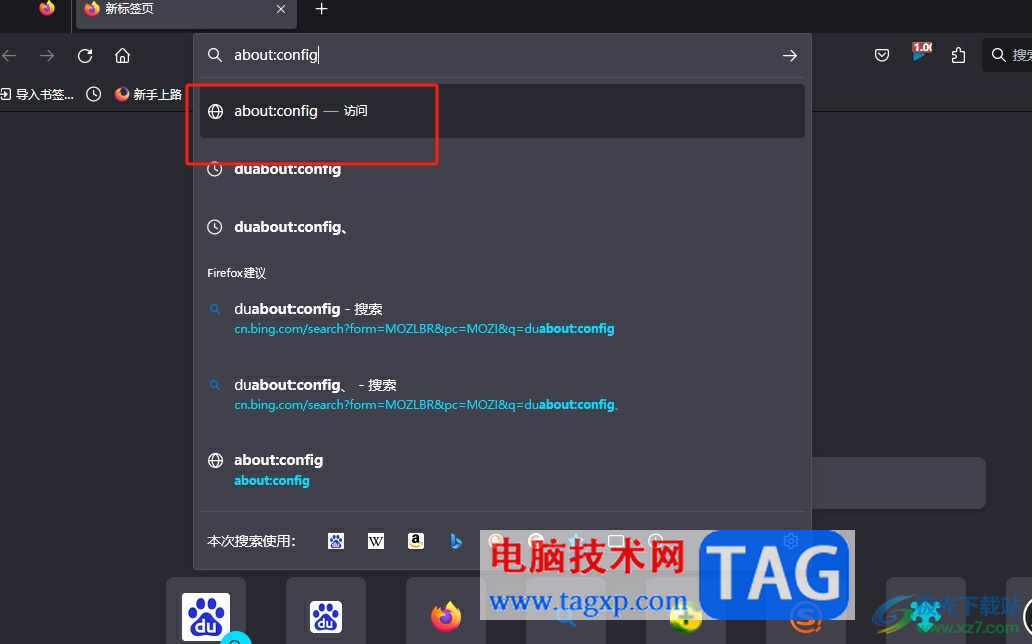This screenshot has width=1032, height=644.
Task: Search using the Bing engine icon
Action: point(455,541)
